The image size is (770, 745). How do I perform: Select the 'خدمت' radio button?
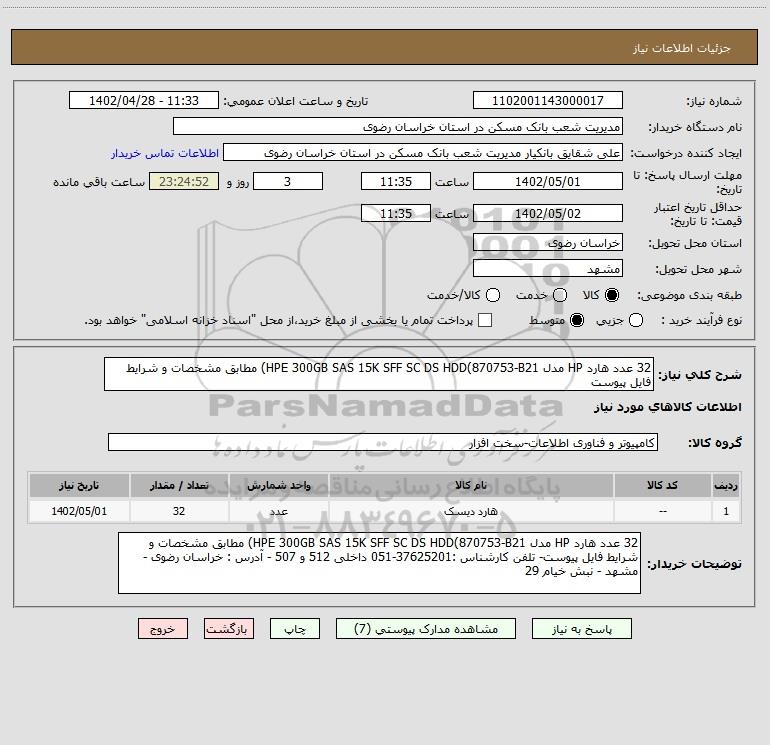[x=560, y=295]
